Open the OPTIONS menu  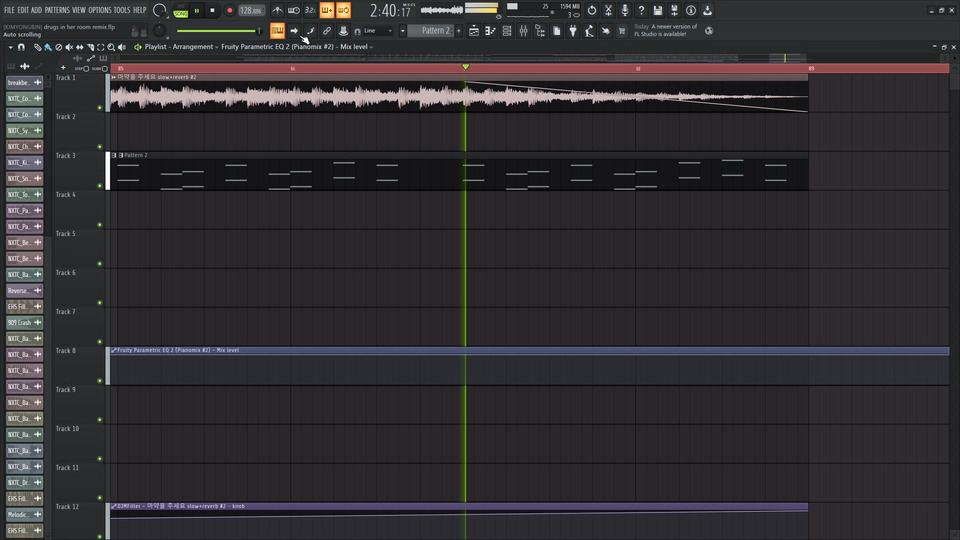tap(100, 10)
